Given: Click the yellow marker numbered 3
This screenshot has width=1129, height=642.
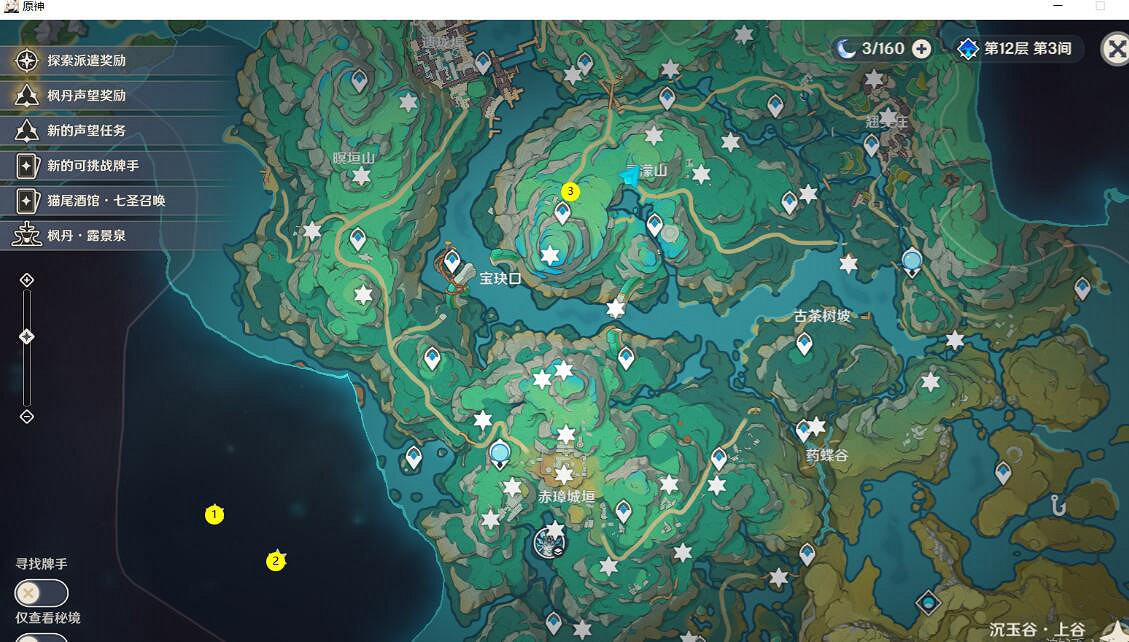Looking at the screenshot, I should 570,190.
